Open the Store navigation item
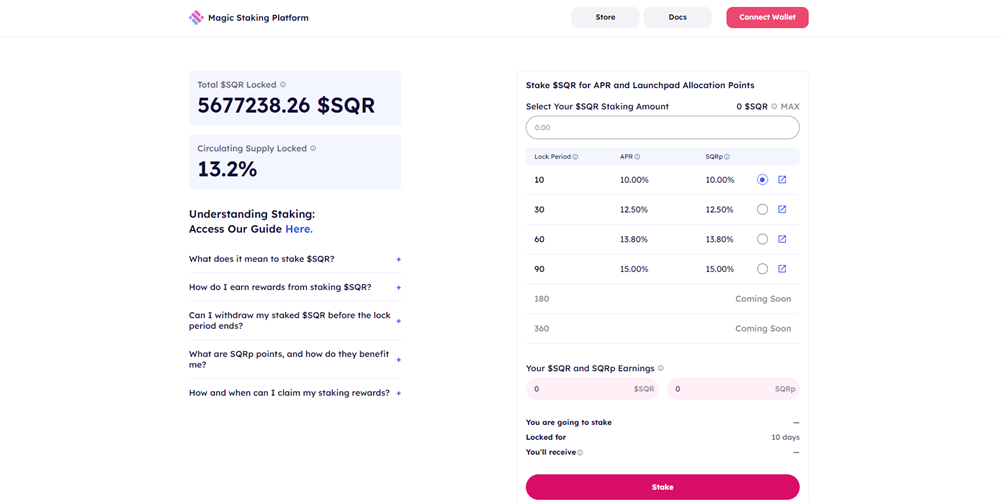Image resolution: width=1004 pixels, height=503 pixels. tap(605, 18)
